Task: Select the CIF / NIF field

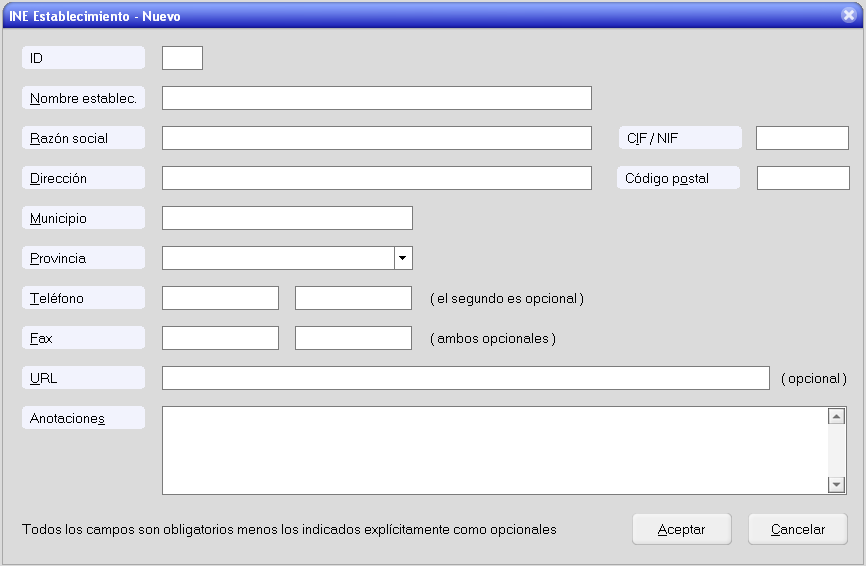Action: click(802, 138)
